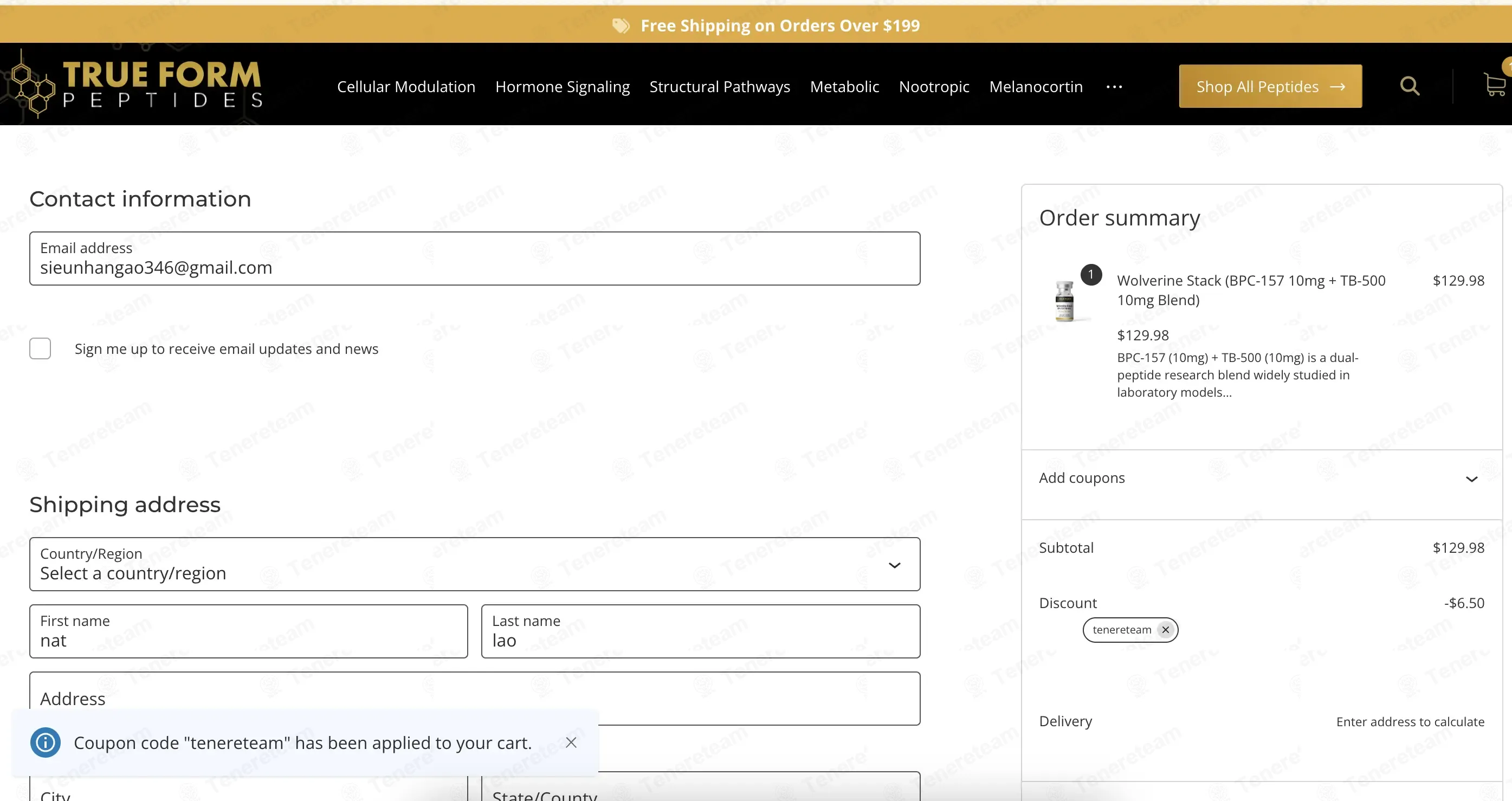
Task: Click the Subtotal $129.98 amount
Action: [x=1458, y=547]
